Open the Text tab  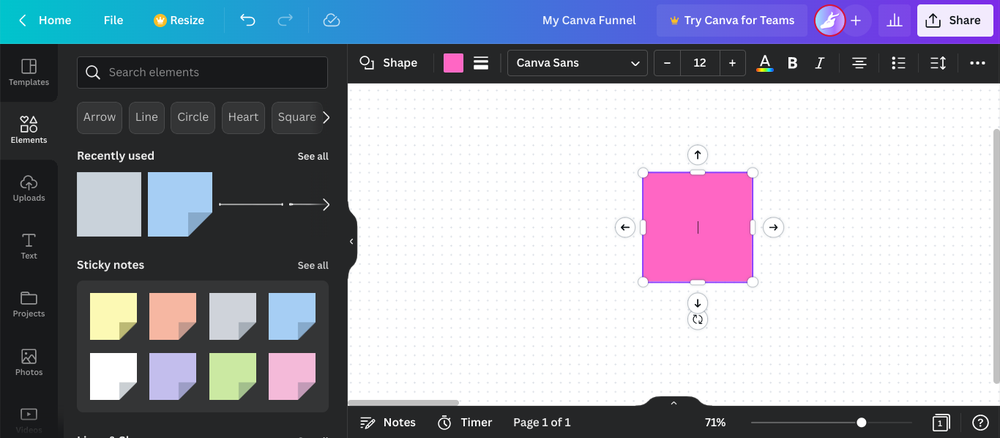click(x=29, y=246)
